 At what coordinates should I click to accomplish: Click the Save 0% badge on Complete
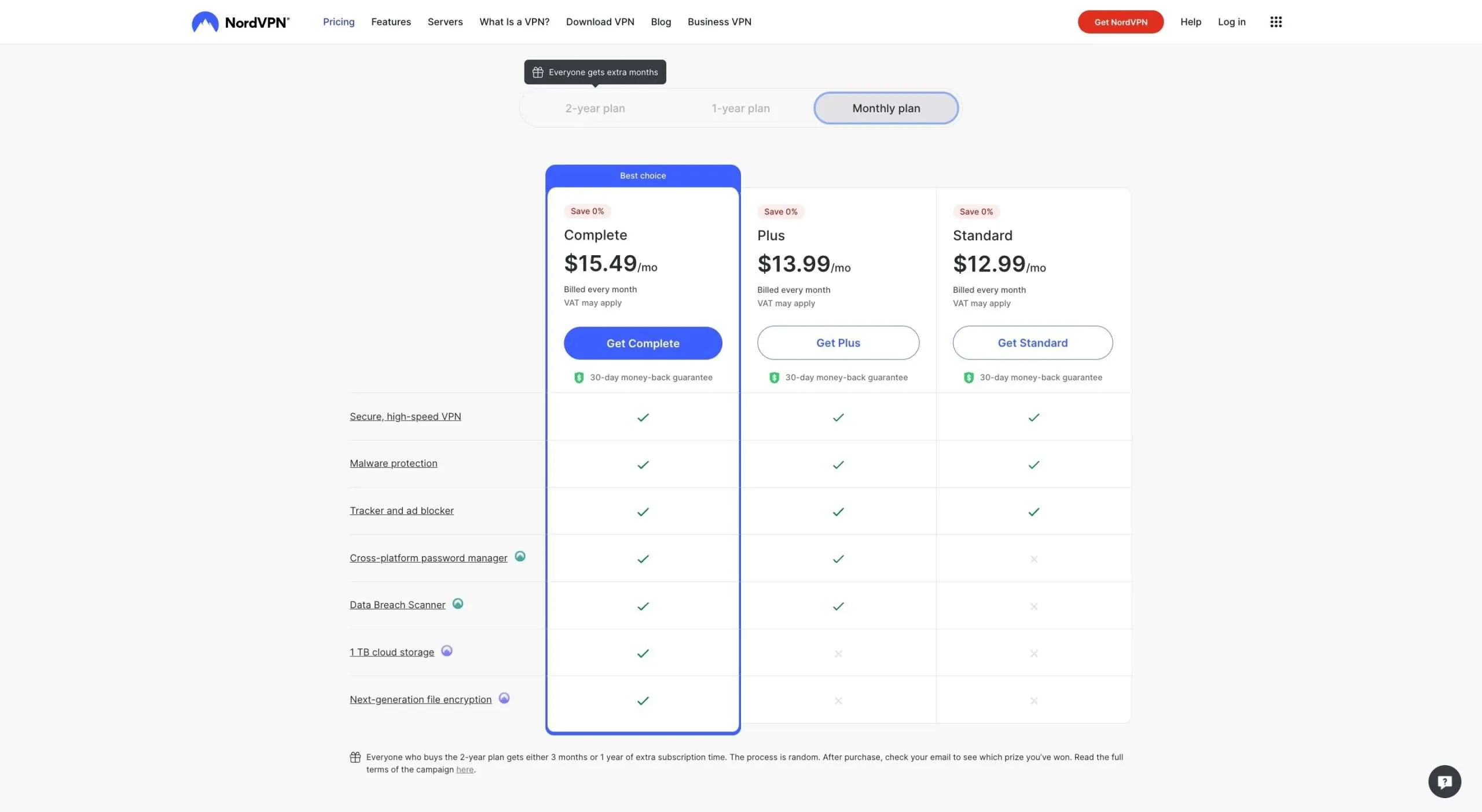(587, 211)
